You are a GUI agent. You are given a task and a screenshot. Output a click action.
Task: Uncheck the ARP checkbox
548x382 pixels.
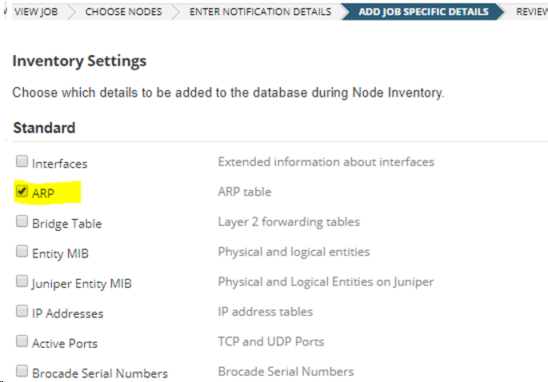pos(22,191)
